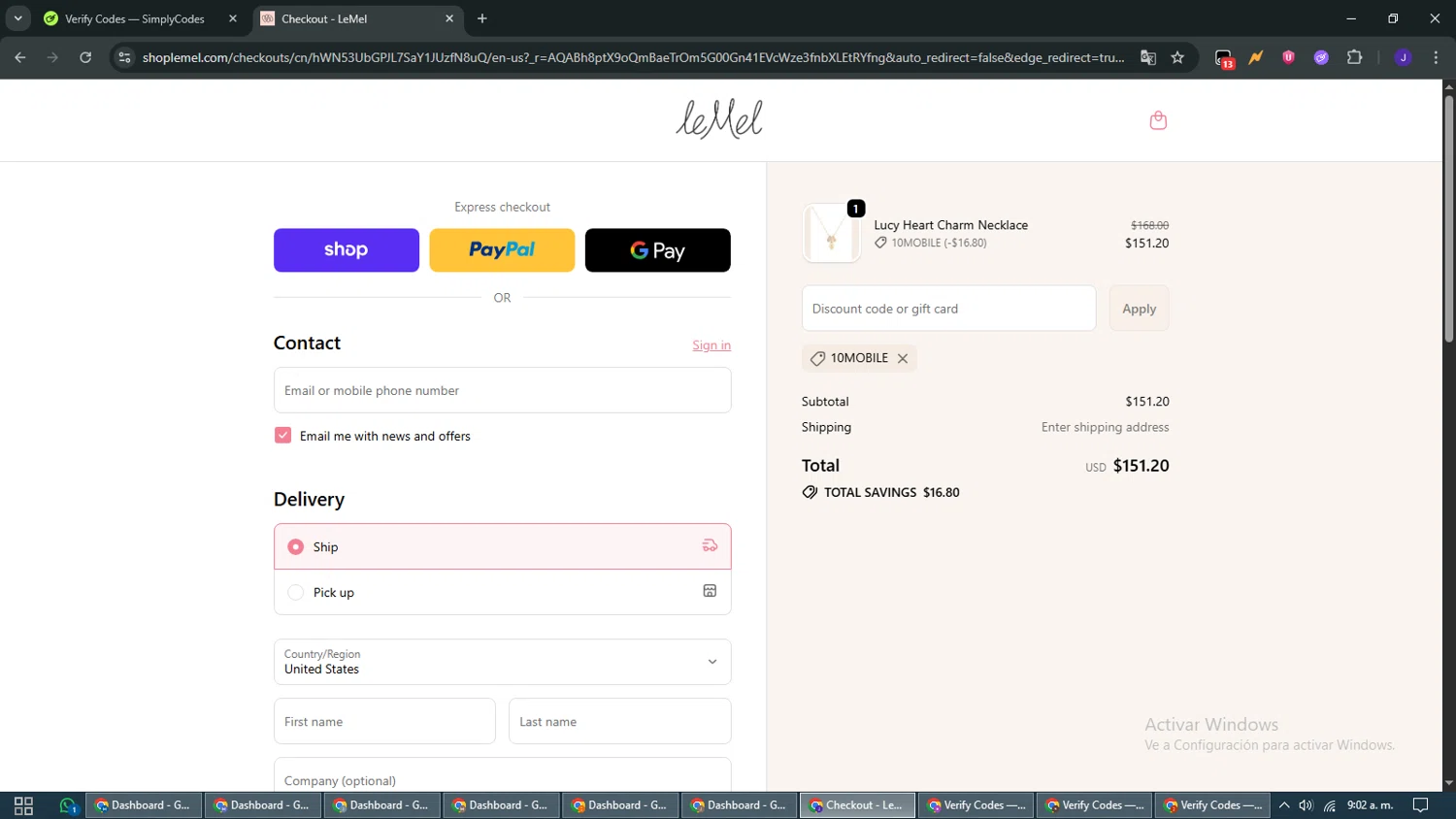Image resolution: width=1456 pixels, height=819 pixels.
Task: Select the Ship delivery option
Action: 502,546
